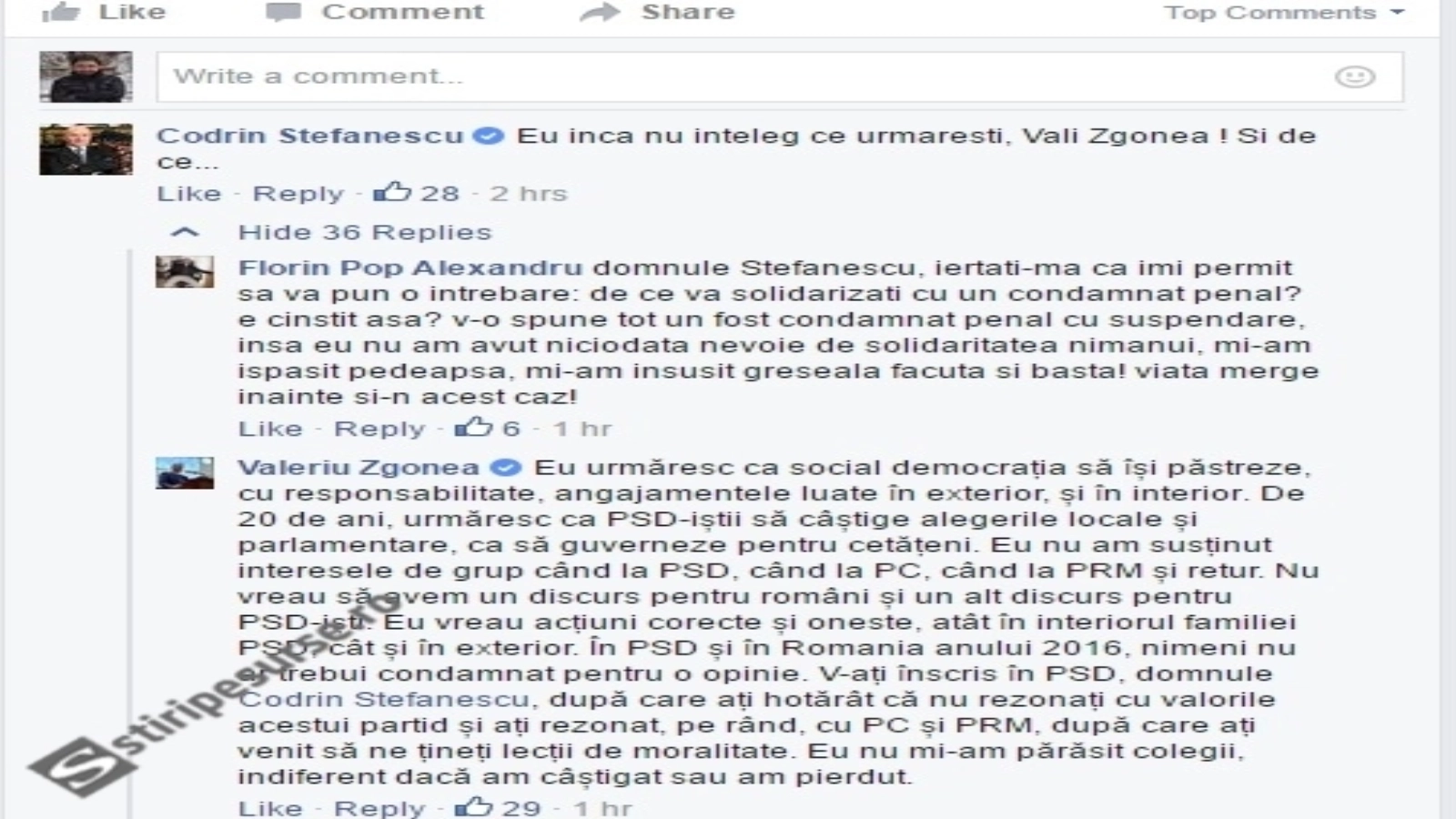Click verified badge next to Codrin Stefanescu
The image size is (1456, 819).
coord(490,136)
